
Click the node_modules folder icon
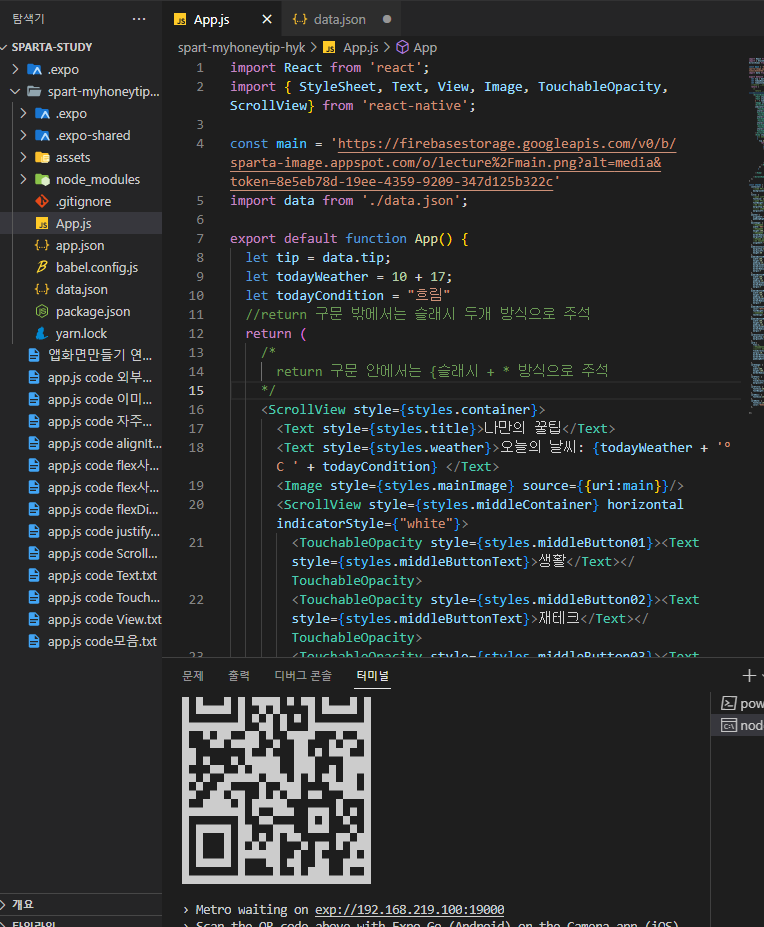tap(42, 179)
